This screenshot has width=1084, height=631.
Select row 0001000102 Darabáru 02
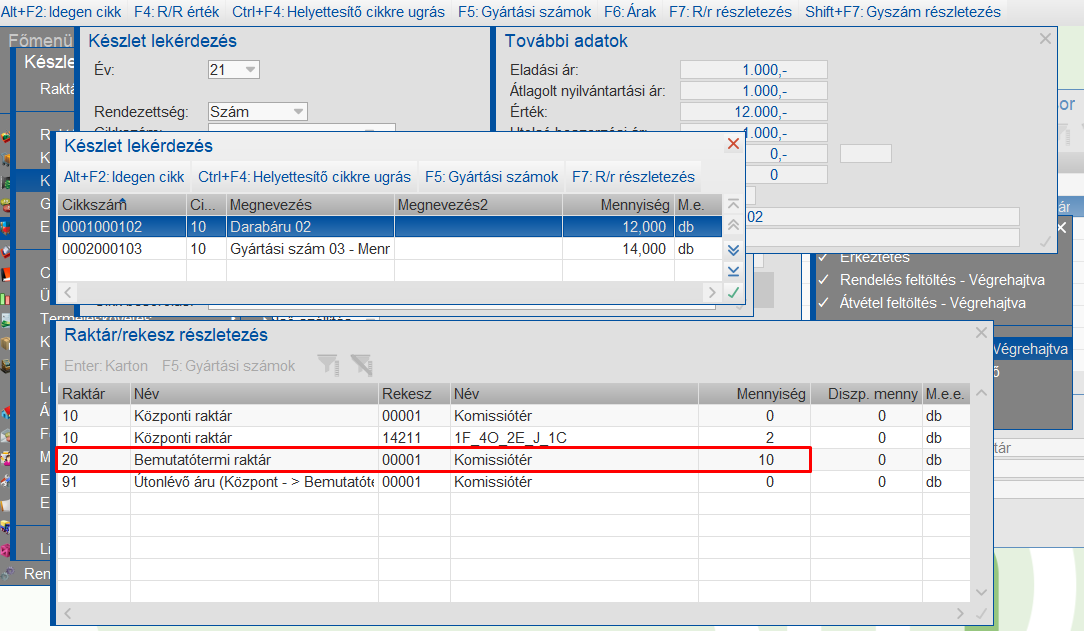[x=390, y=227]
